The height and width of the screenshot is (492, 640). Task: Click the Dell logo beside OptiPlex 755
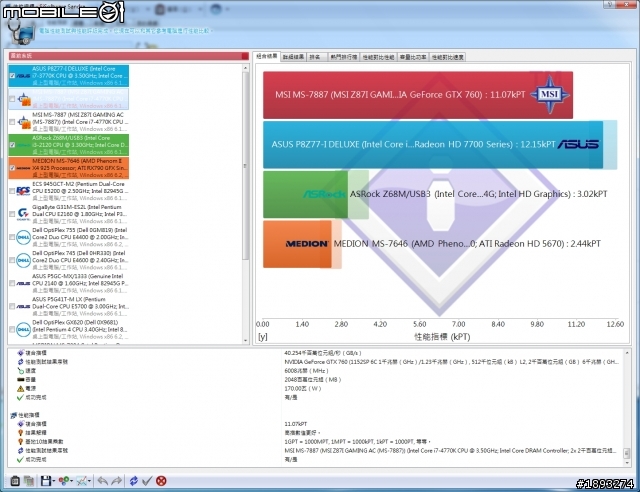click(23, 237)
